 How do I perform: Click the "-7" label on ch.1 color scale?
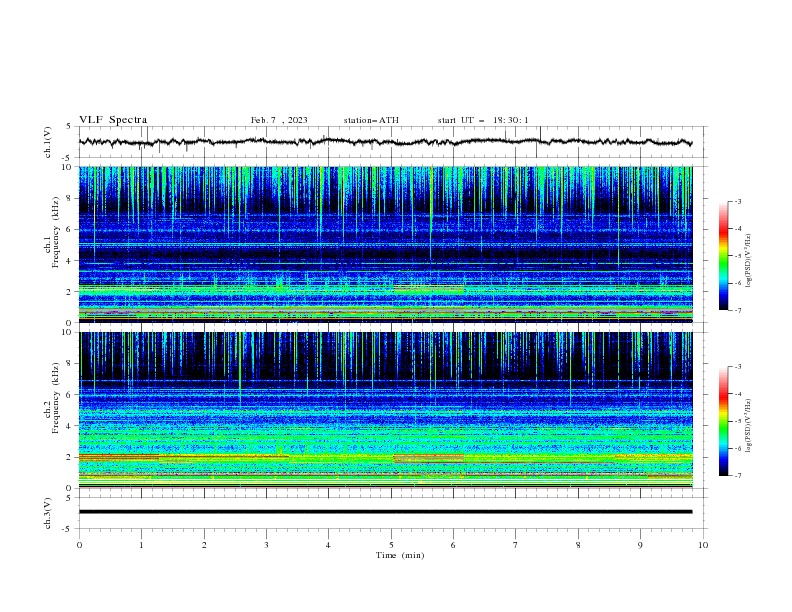point(737,310)
